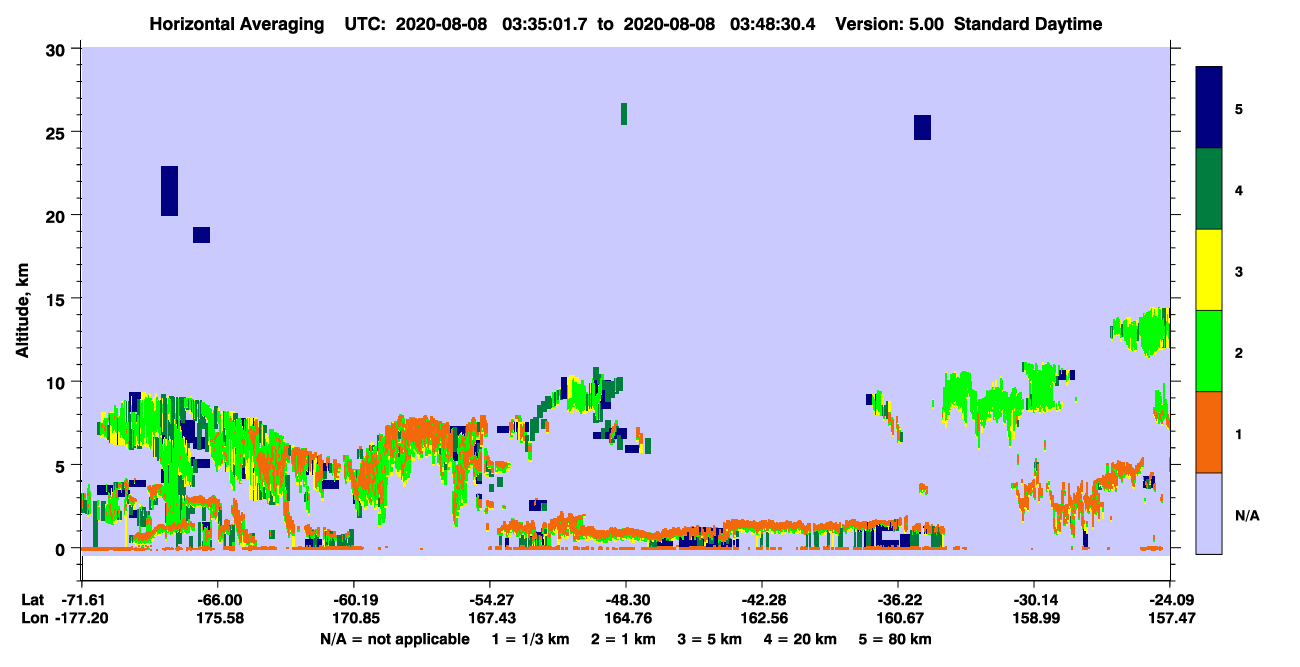Click the longitude value 160.67

pos(898,619)
